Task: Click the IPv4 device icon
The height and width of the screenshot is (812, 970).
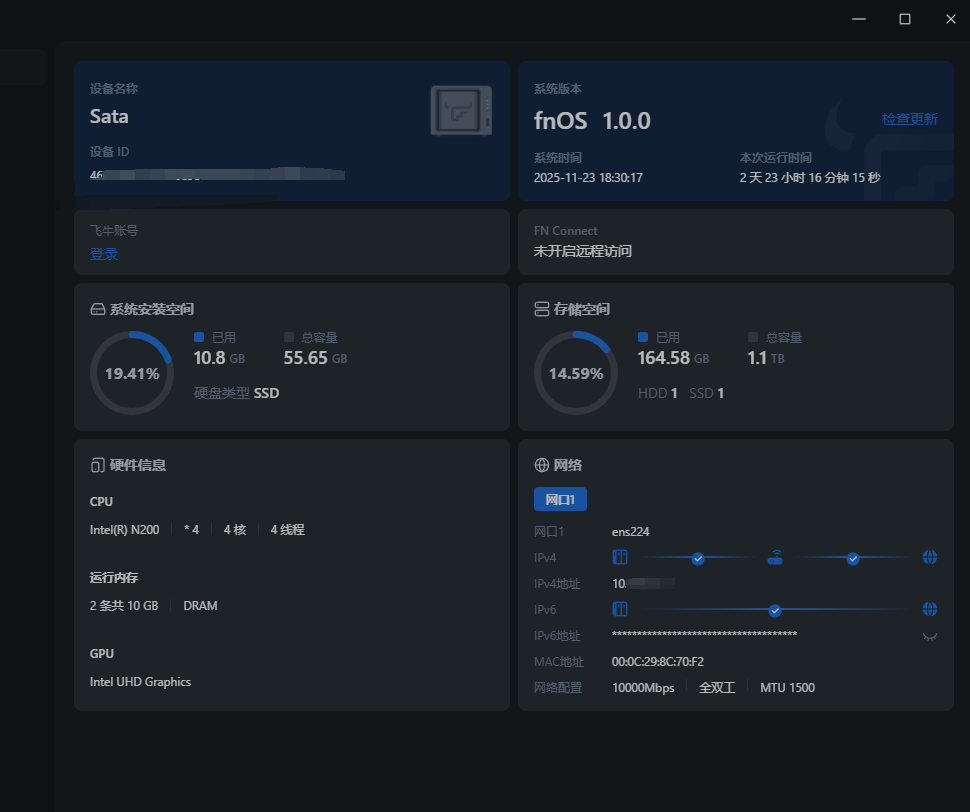Action: [x=620, y=557]
